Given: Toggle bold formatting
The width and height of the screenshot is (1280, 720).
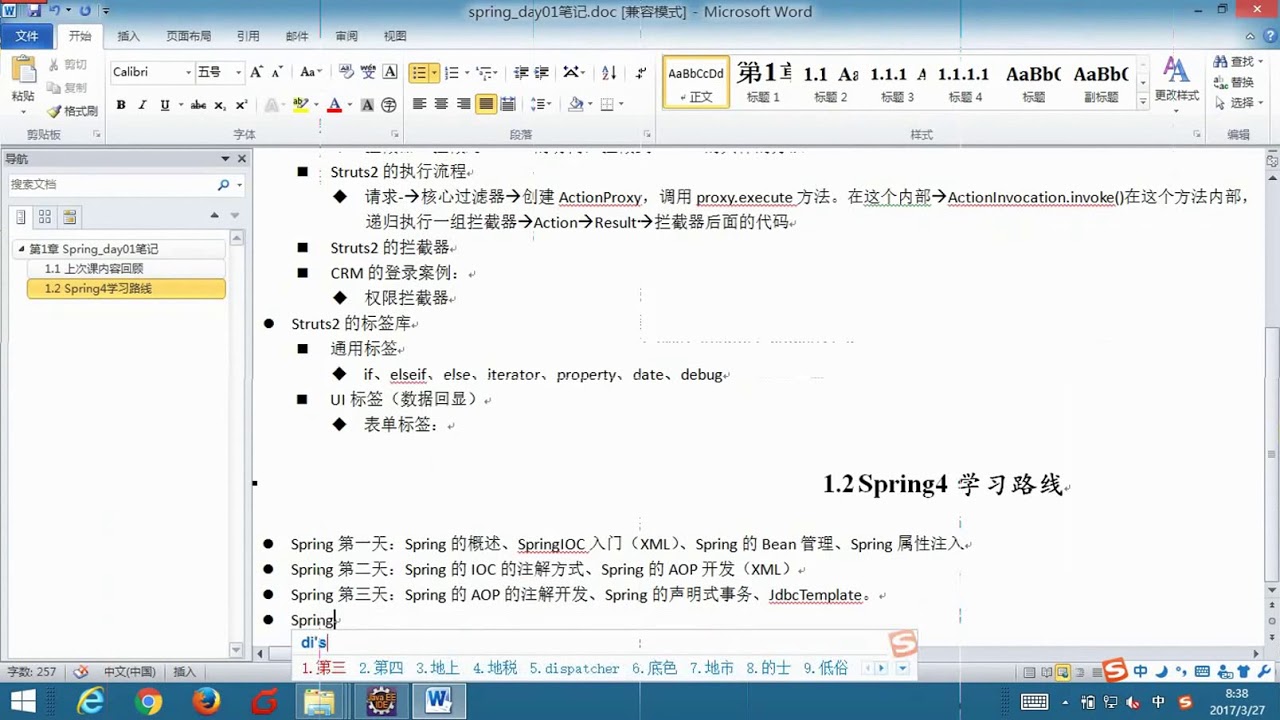Looking at the screenshot, I should [120, 105].
